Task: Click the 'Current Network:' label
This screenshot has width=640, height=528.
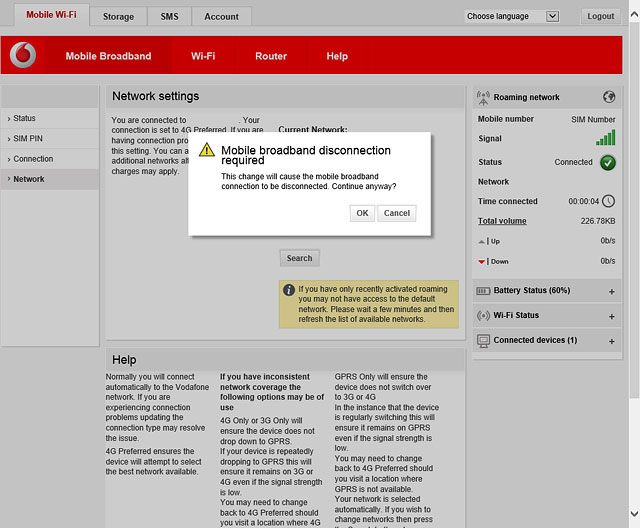Action: 313,129
